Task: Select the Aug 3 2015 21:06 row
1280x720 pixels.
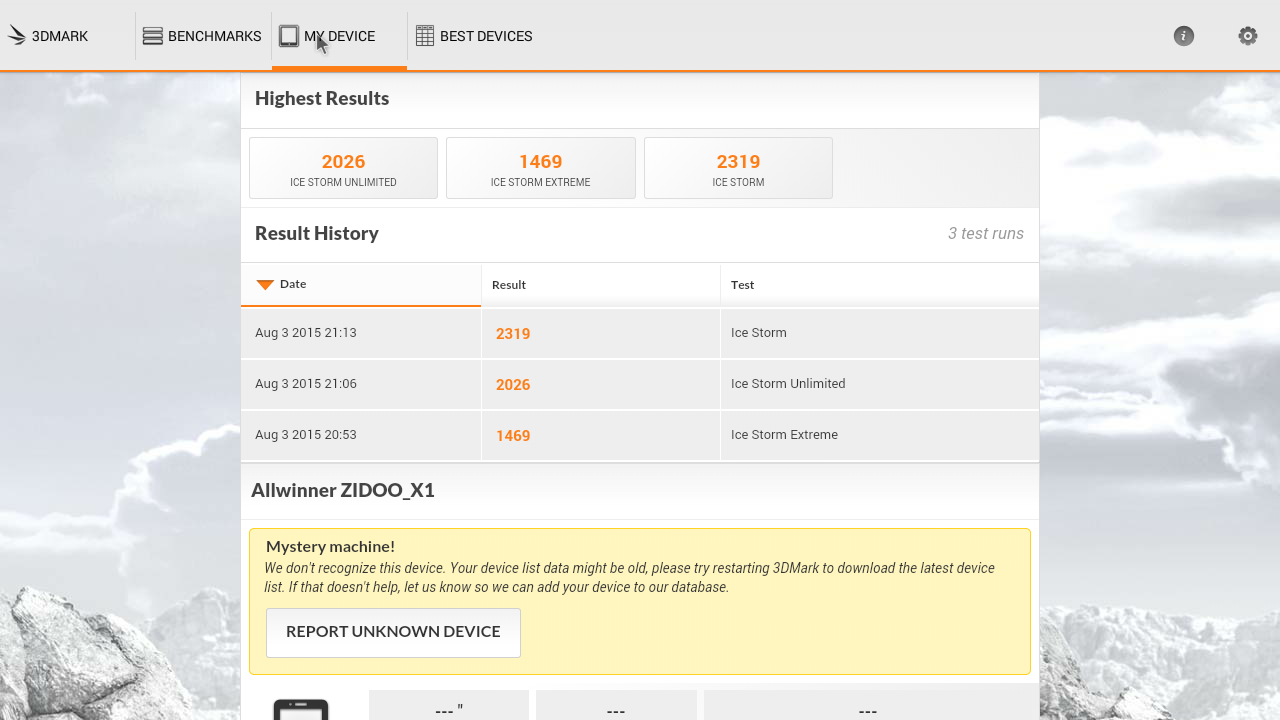Action: click(640, 384)
